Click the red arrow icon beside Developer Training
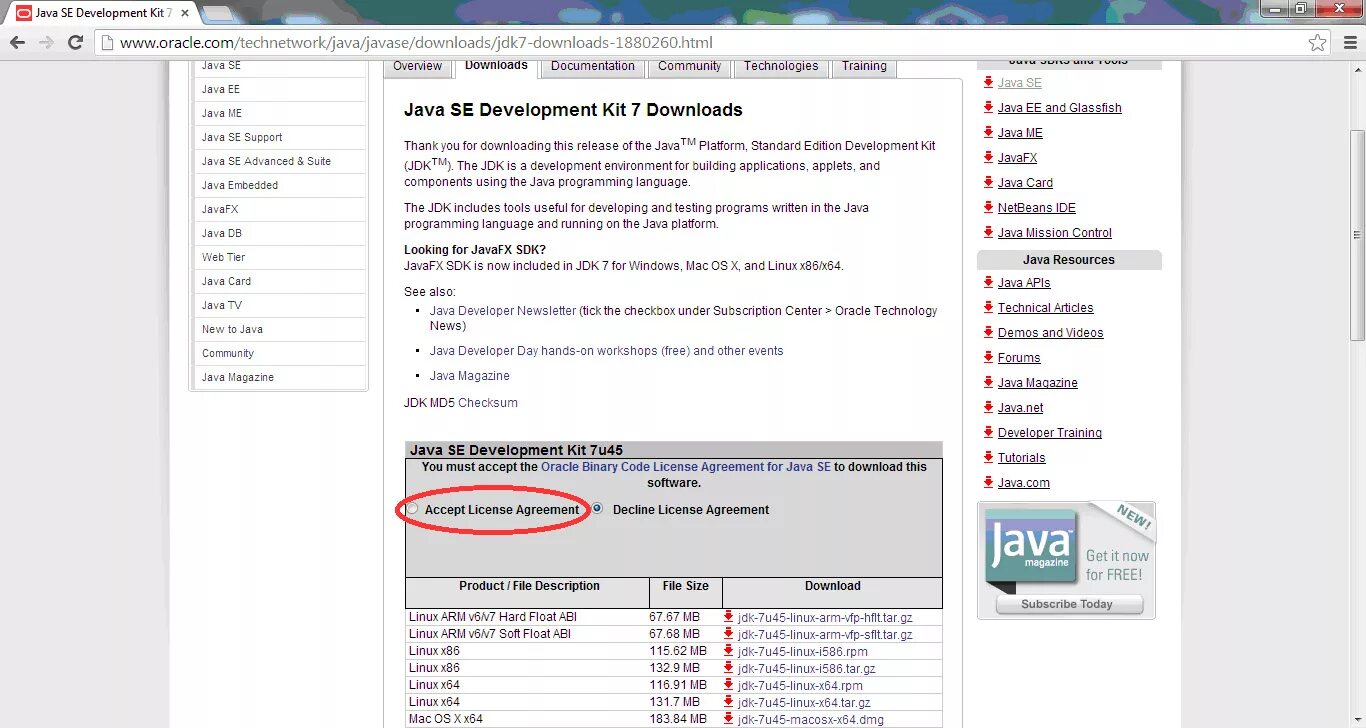 tap(988, 432)
